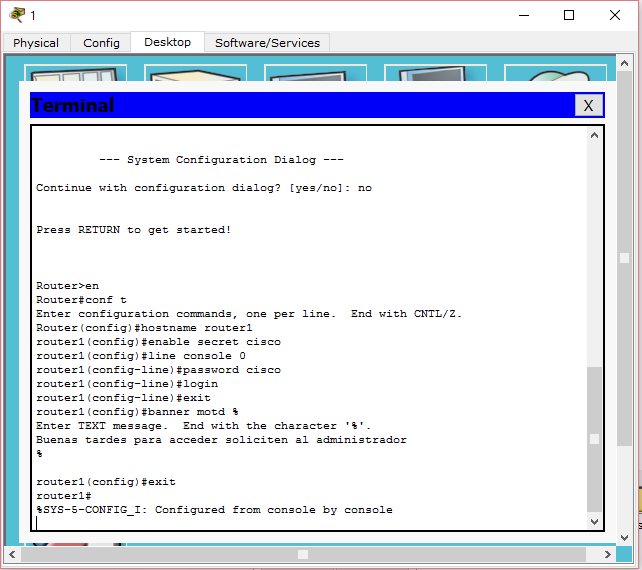Click the 'router1(config)#banner motd %' line
Screen dimensions: 642x570
tap(137, 412)
